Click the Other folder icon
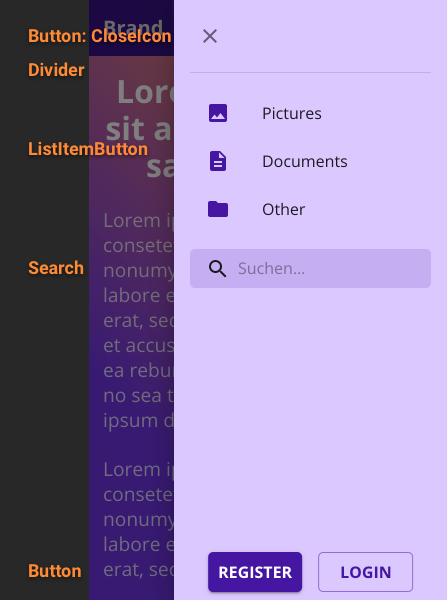Viewport: 447px width, 600px height. coord(218,209)
